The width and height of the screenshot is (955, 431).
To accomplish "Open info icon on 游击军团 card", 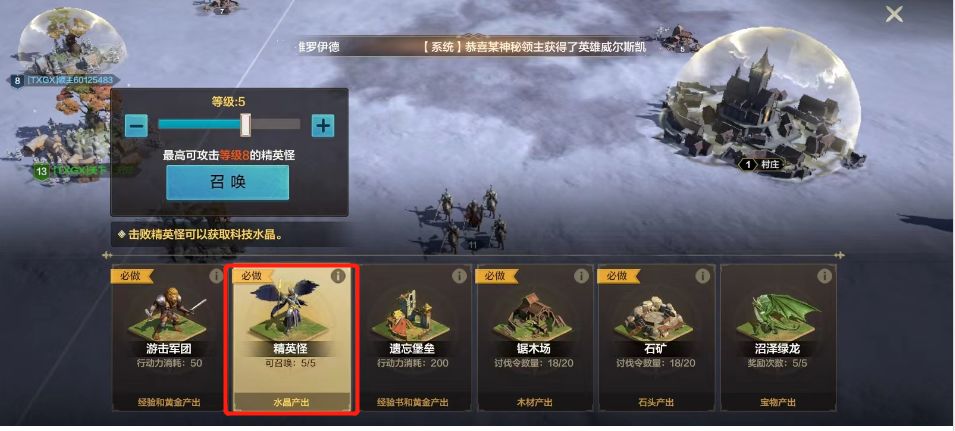I will [x=216, y=276].
